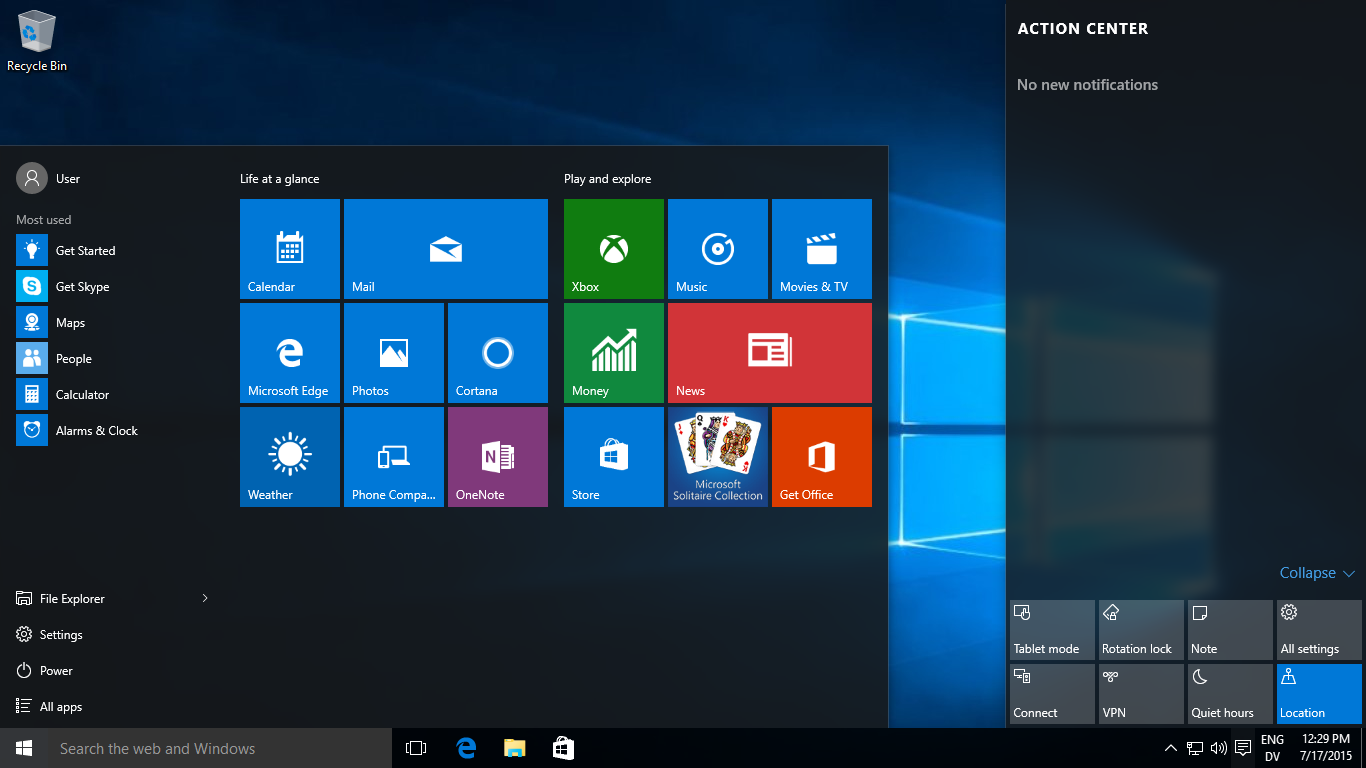Open the Store icon on the taskbar

coord(563,747)
